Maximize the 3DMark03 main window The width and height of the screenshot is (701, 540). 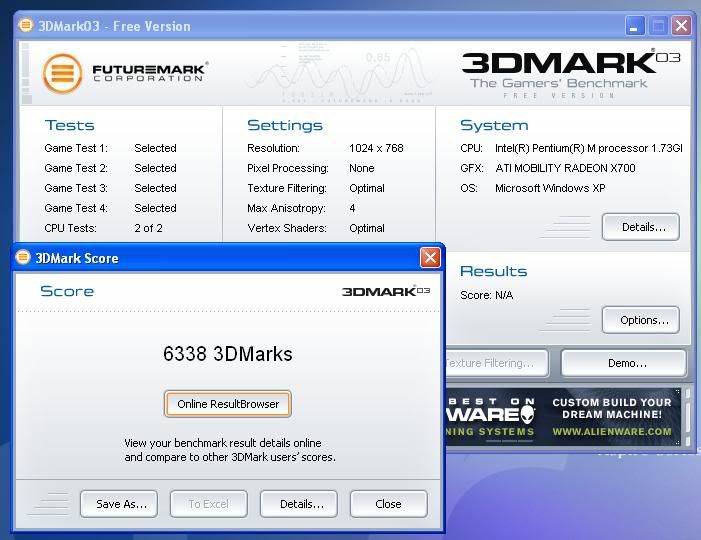[x=658, y=26]
